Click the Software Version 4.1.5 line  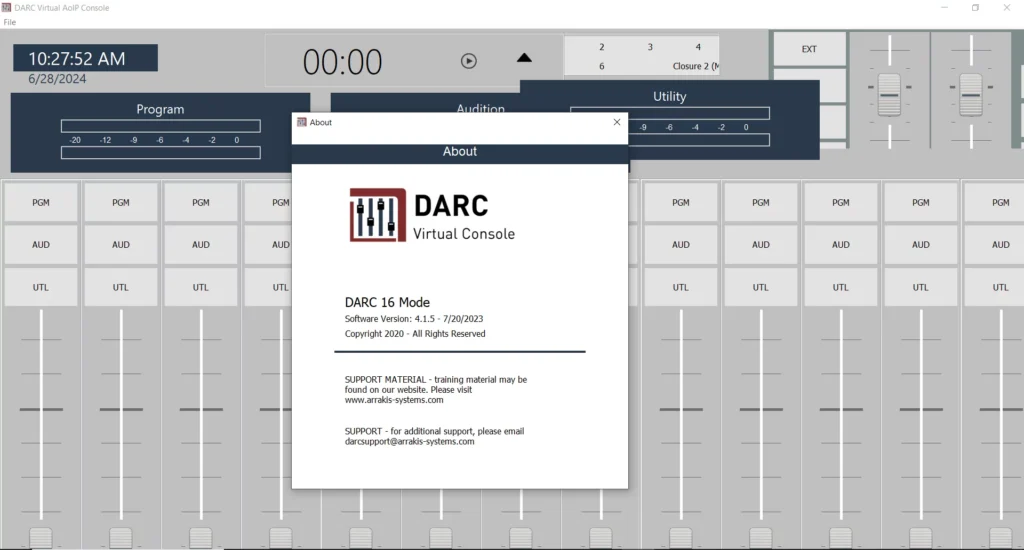[x=414, y=319]
